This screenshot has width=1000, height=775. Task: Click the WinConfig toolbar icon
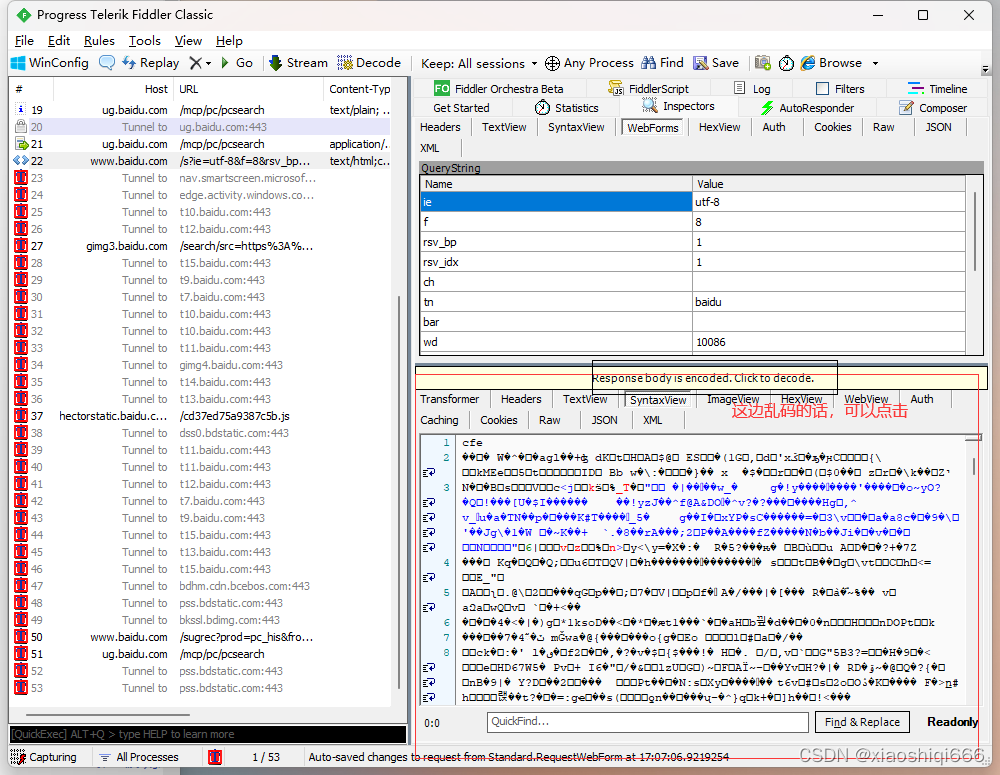[18, 63]
